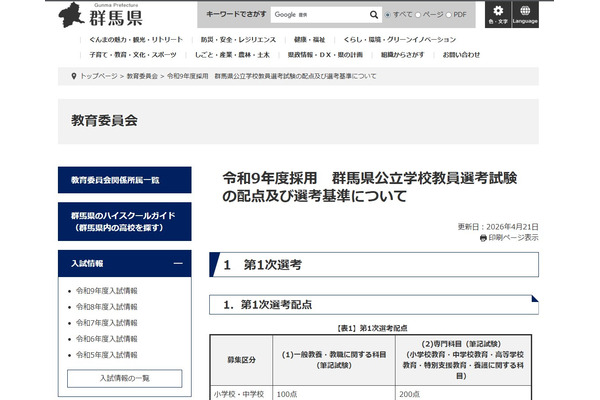Click the 1 第1次選考 heading
The width and height of the screenshot is (600, 400).
pos(374,264)
